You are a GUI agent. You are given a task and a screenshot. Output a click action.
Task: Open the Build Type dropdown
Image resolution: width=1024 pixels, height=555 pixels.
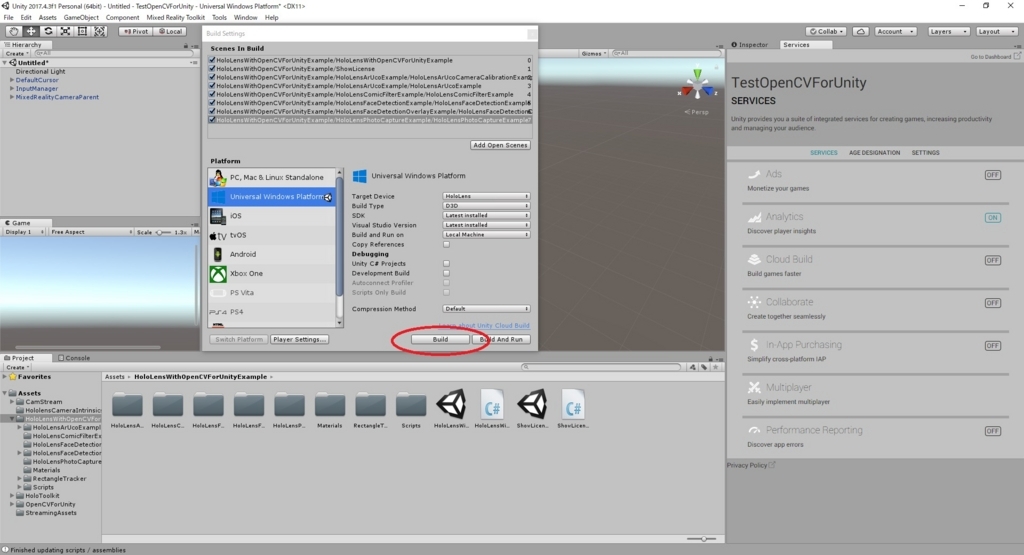click(x=487, y=206)
